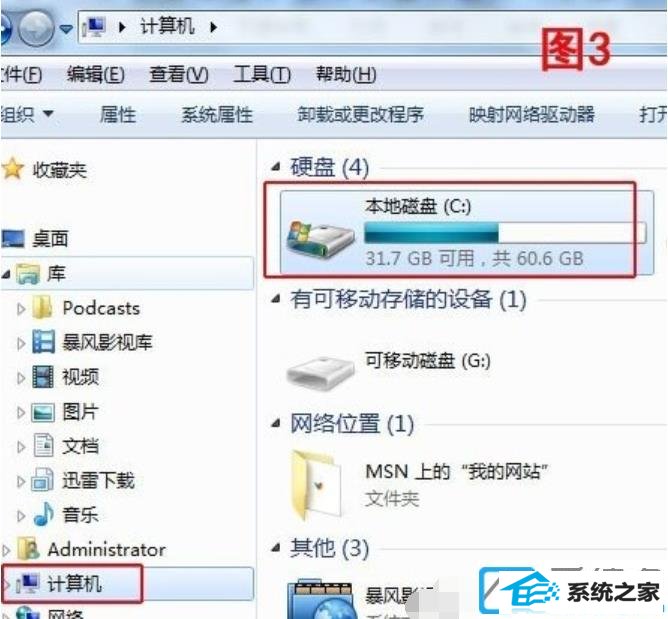Open the 查看(V) menu
668x619 pixels.
pos(179,75)
